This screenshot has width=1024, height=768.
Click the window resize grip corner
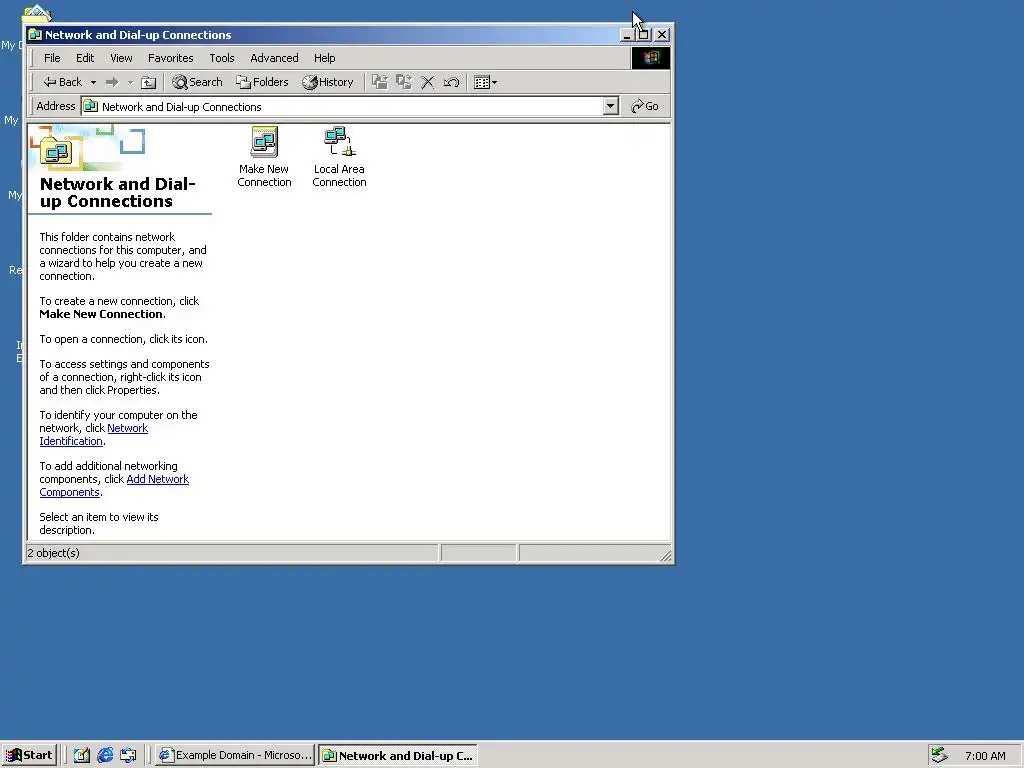point(665,556)
